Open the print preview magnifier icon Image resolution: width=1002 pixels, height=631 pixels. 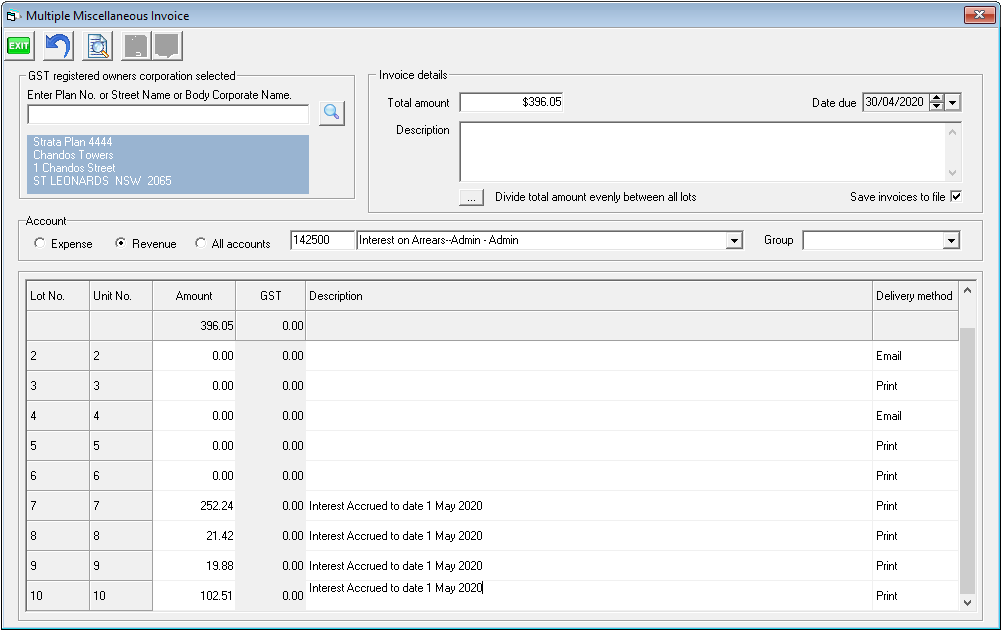click(x=98, y=46)
